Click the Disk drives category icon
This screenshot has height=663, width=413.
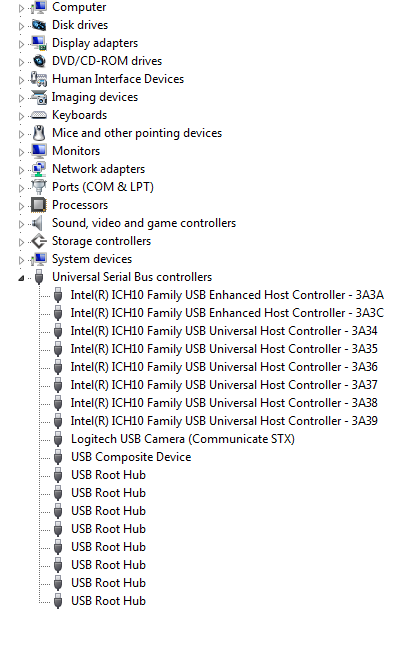(x=39, y=25)
